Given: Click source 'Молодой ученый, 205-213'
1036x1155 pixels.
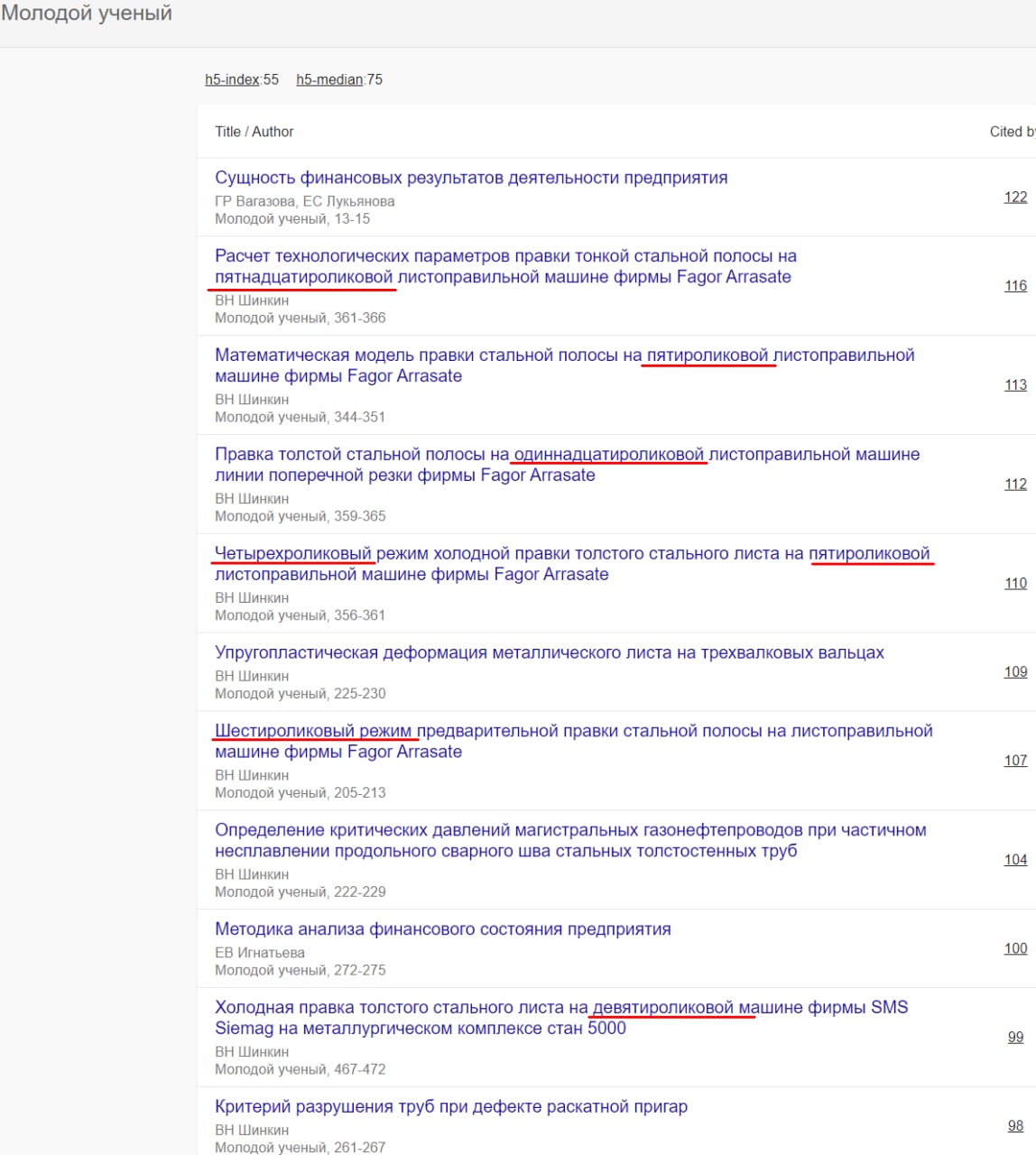Looking at the screenshot, I should pyautogui.click(x=300, y=793).
